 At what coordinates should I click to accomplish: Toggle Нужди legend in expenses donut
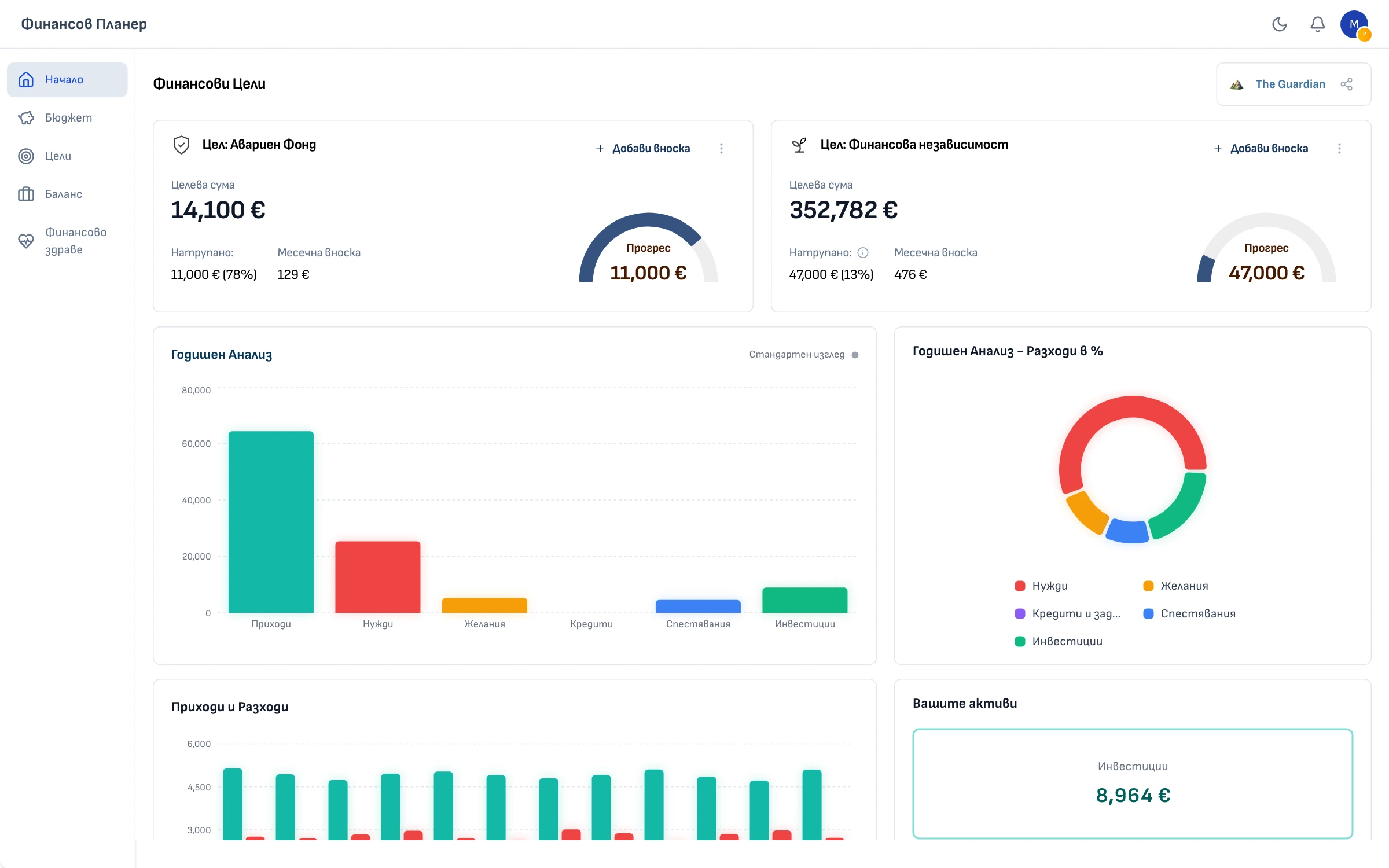coord(1041,586)
